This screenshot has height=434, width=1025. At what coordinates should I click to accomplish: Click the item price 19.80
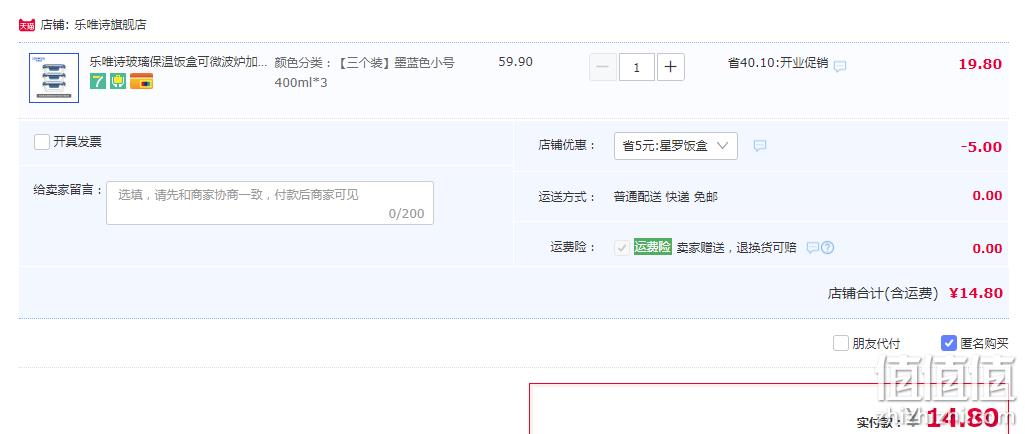point(980,64)
